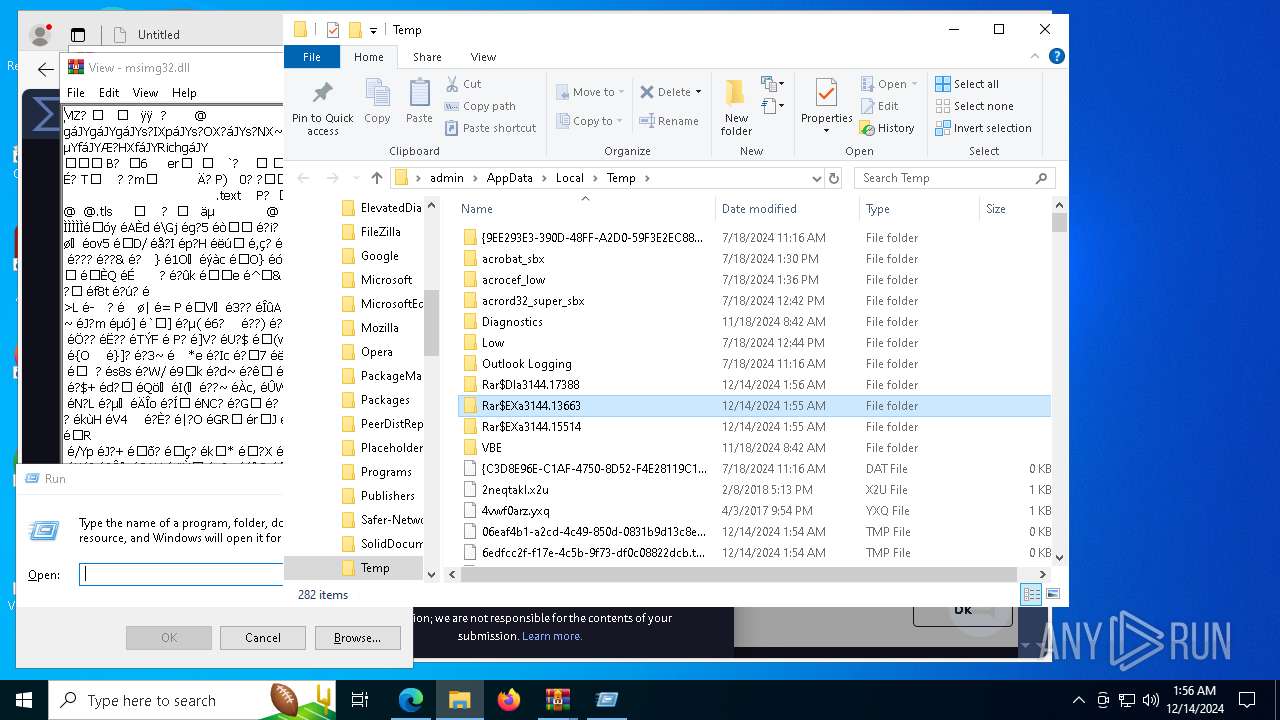Screen dimensions: 1280x720
Task: Pin the folder to Quick access
Action: (x=322, y=109)
